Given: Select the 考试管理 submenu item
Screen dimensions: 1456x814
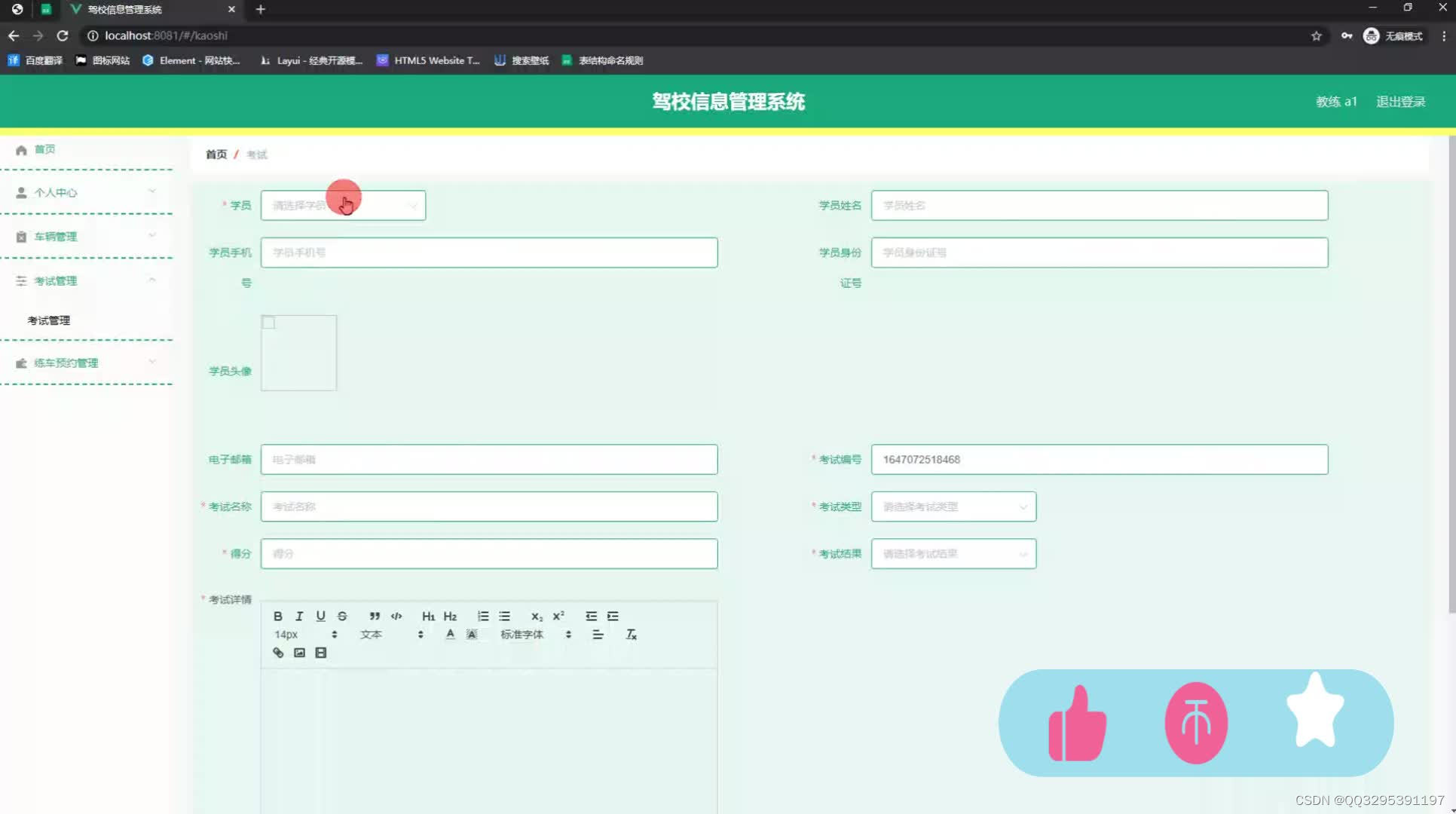Looking at the screenshot, I should point(48,320).
